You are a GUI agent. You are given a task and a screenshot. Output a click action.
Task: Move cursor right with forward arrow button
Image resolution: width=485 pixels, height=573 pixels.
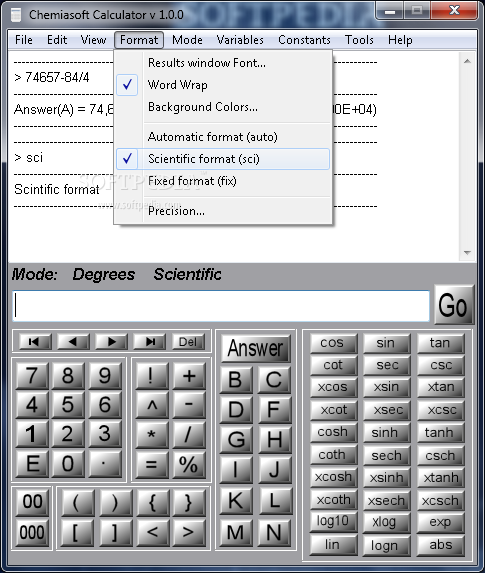(111, 342)
